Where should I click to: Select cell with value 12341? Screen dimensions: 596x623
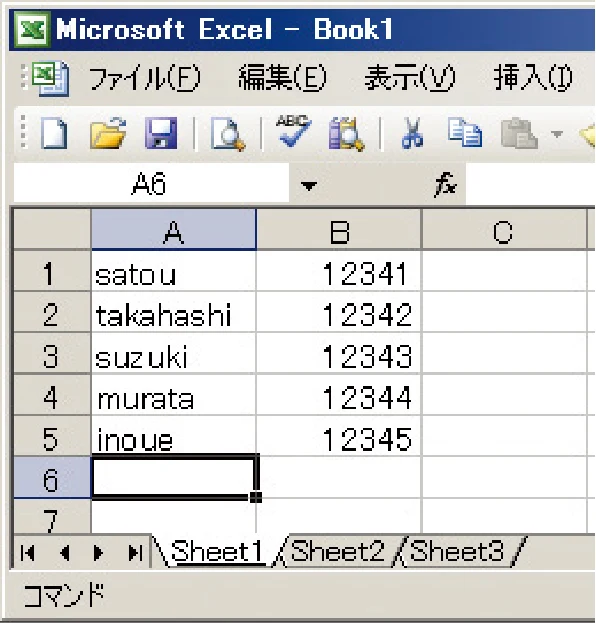pos(339,272)
